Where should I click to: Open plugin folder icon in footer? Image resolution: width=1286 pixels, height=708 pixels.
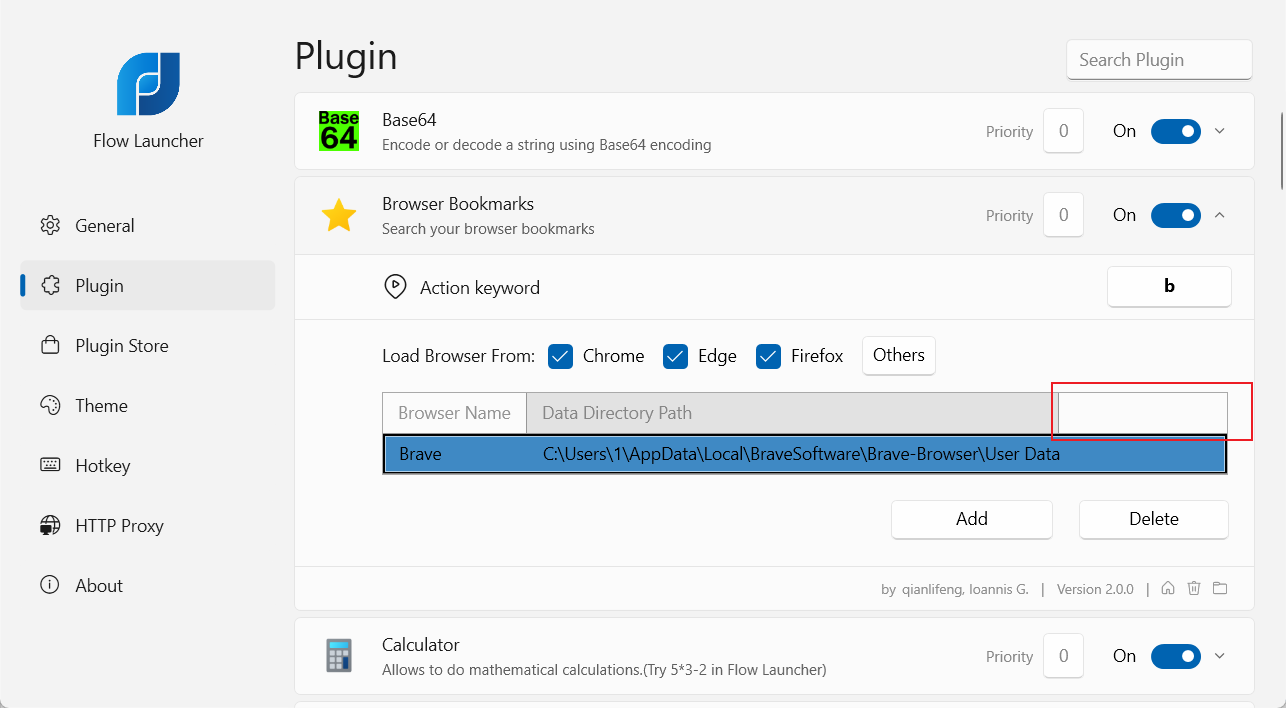coord(1220,589)
